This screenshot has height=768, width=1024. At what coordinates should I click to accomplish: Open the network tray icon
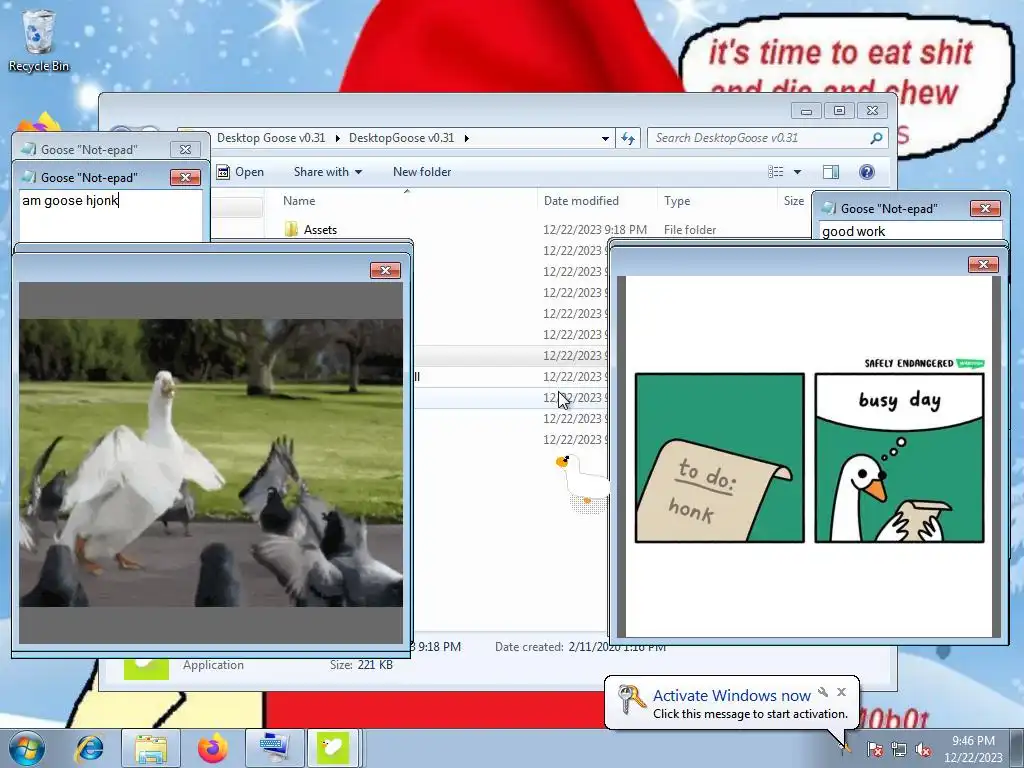(x=899, y=750)
